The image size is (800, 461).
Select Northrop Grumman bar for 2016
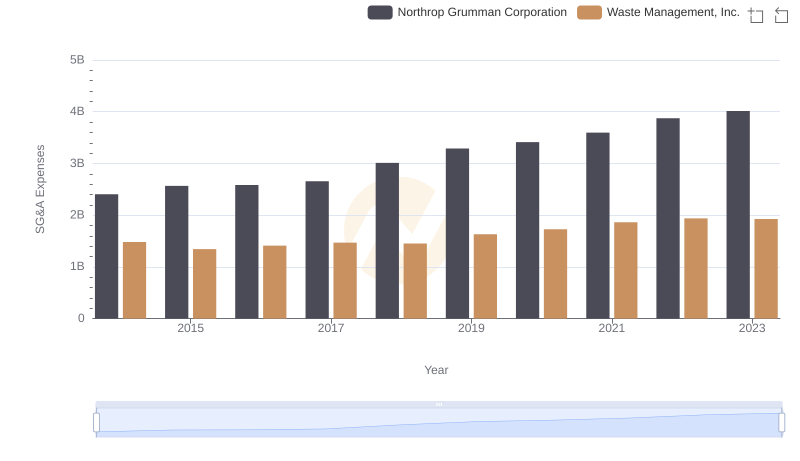click(247, 252)
